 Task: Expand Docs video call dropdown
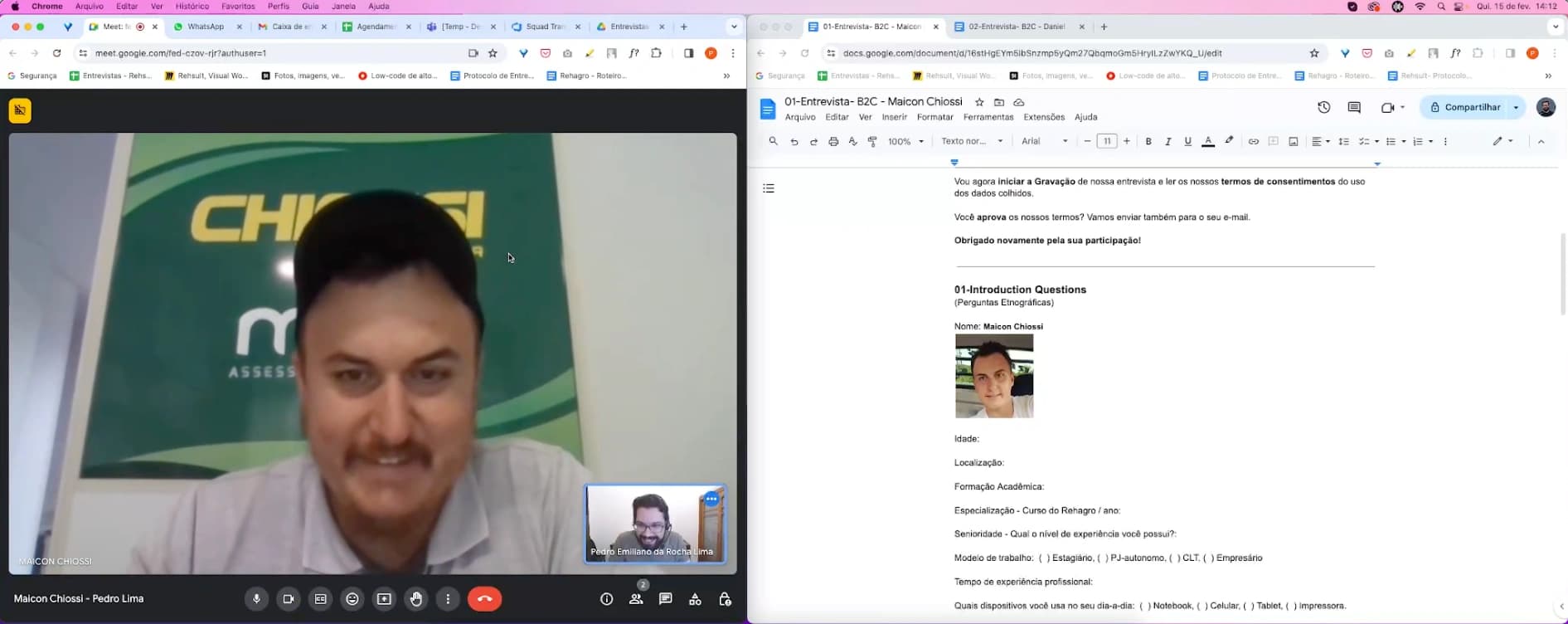[x=1402, y=107]
